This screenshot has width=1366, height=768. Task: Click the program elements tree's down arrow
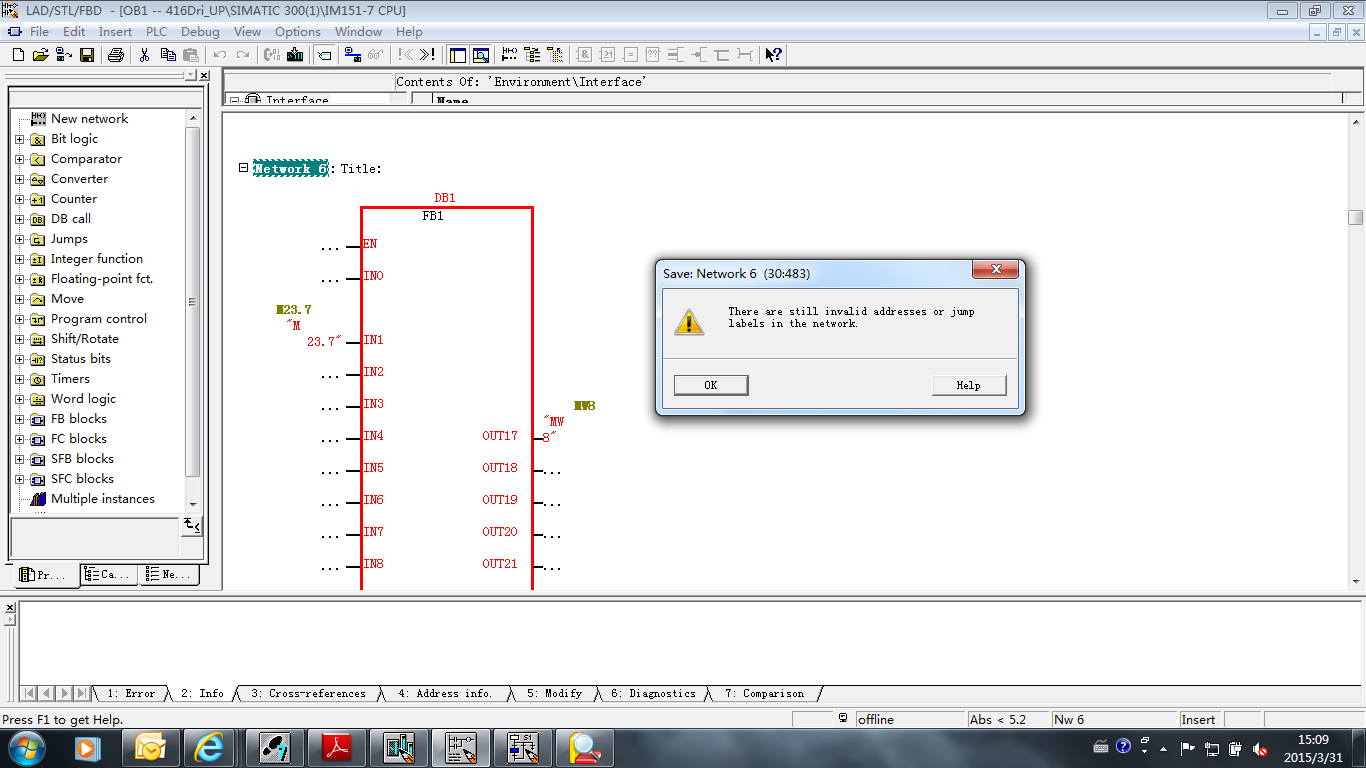193,505
